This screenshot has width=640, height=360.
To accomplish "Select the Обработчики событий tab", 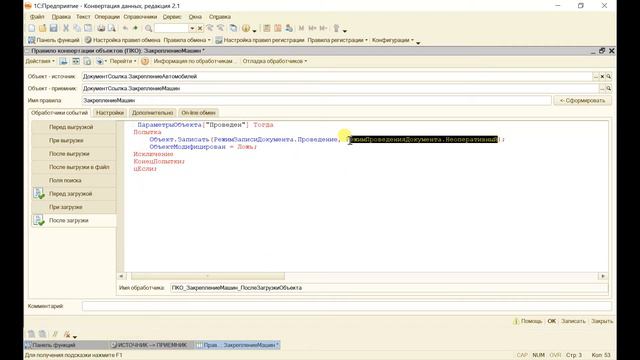I will [60, 113].
